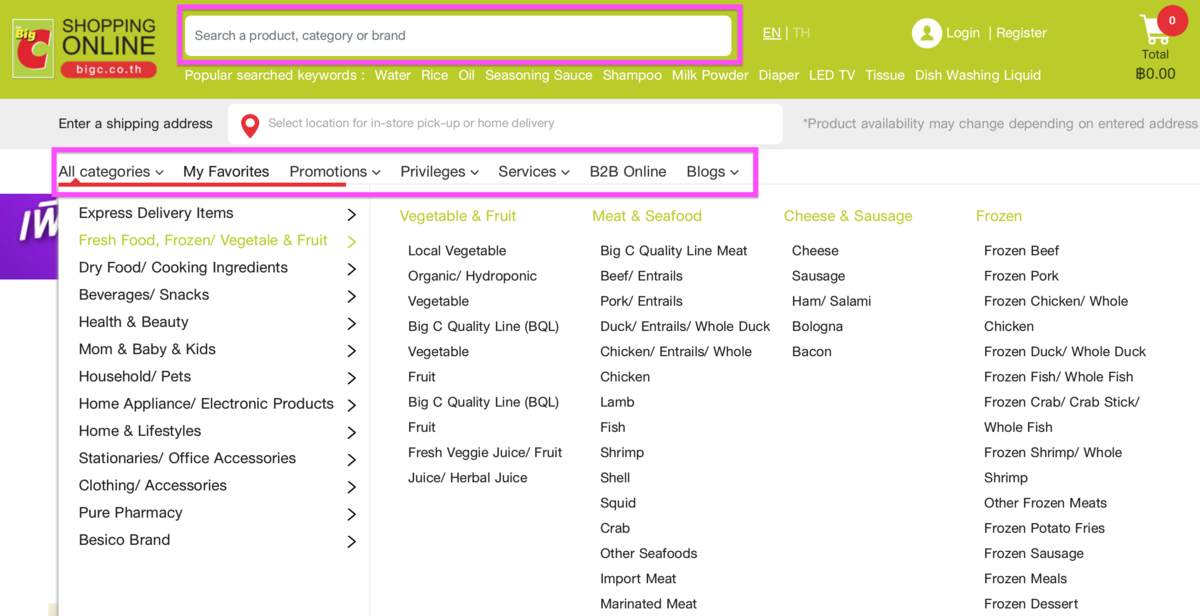The height and width of the screenshot is (616, 1200).
Task: Open the All categories dropdown
Action: [x=111, y=172]
